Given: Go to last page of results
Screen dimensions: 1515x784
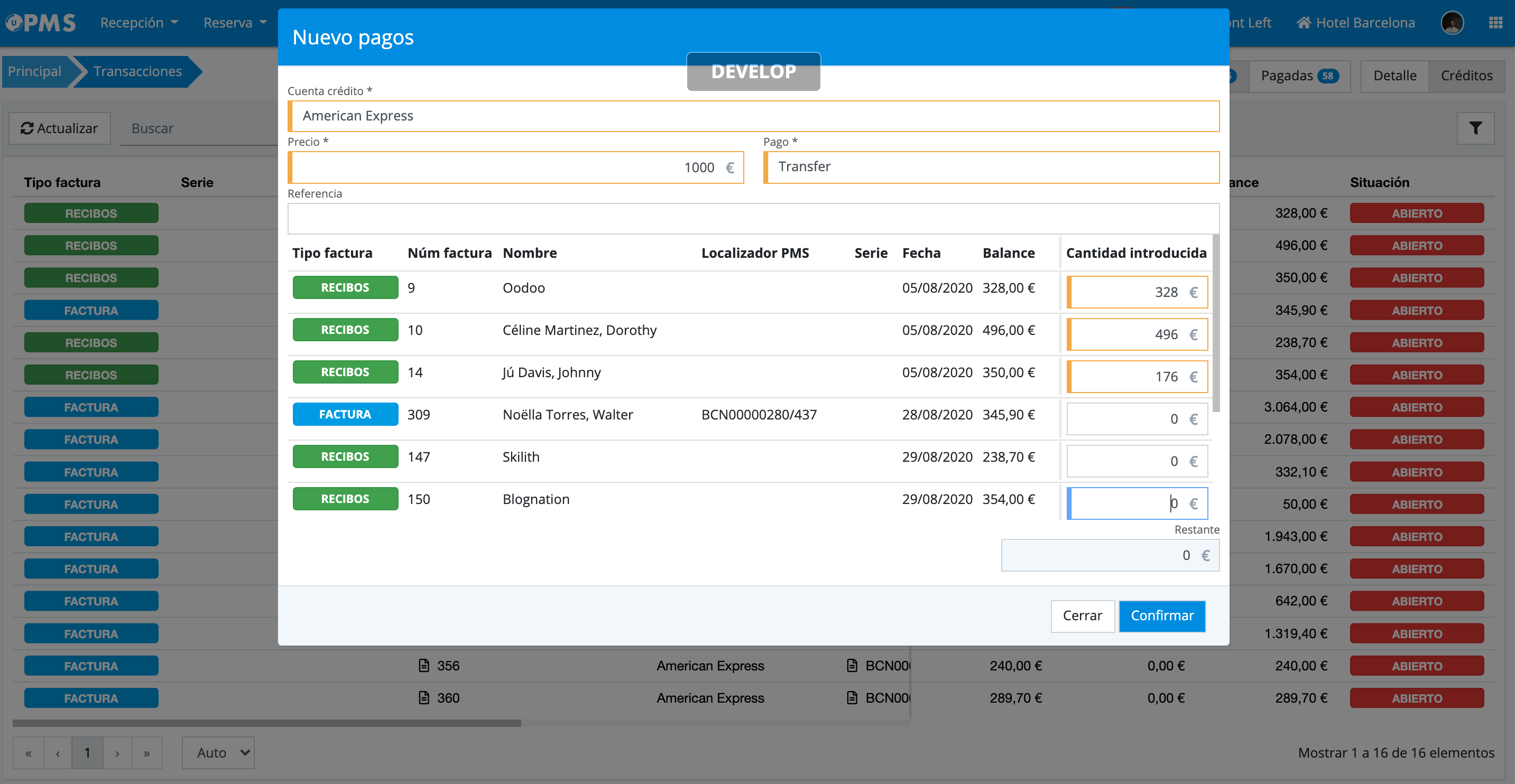Looking at the screenshot, I should point(146,753).
